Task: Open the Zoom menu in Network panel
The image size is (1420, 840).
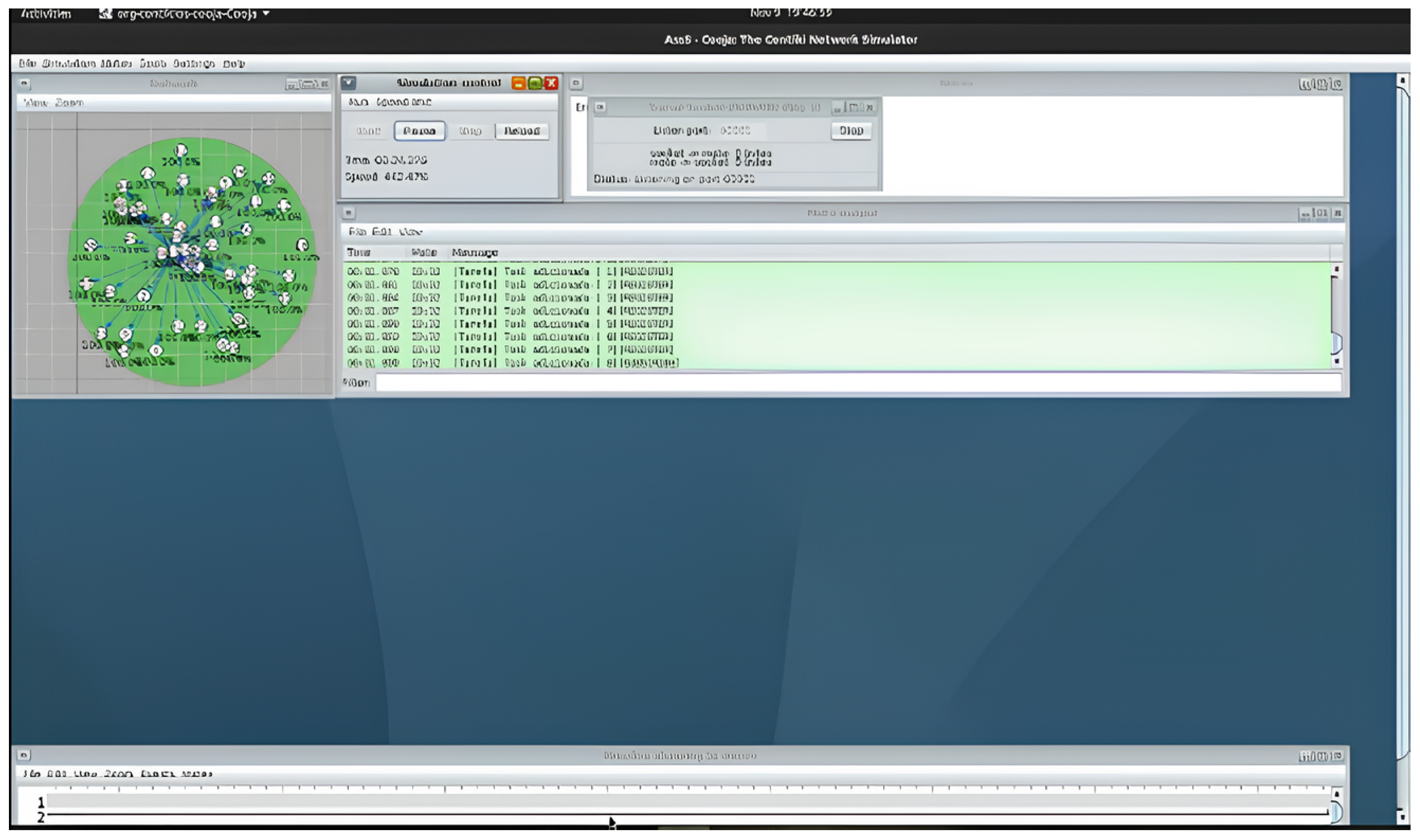Action: [x=70, y=103]
